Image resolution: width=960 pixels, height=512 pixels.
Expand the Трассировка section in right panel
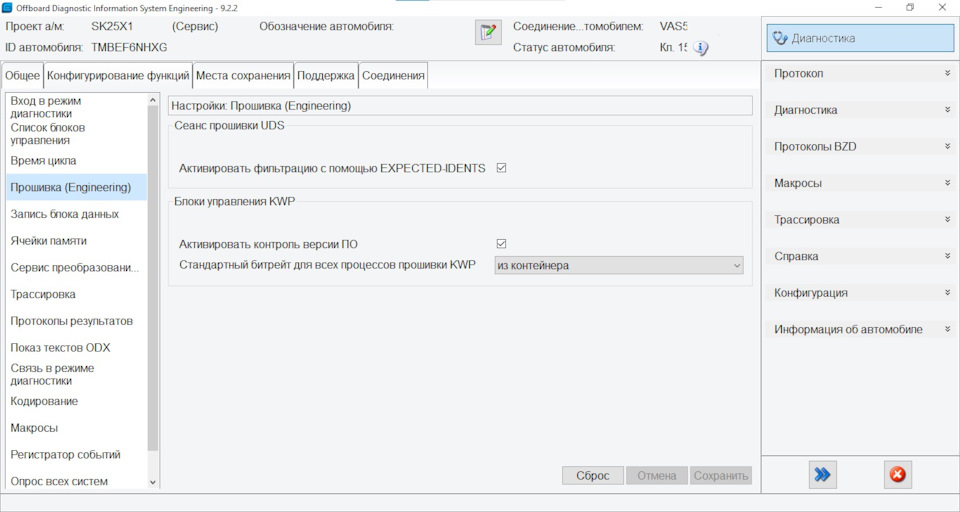860,220
